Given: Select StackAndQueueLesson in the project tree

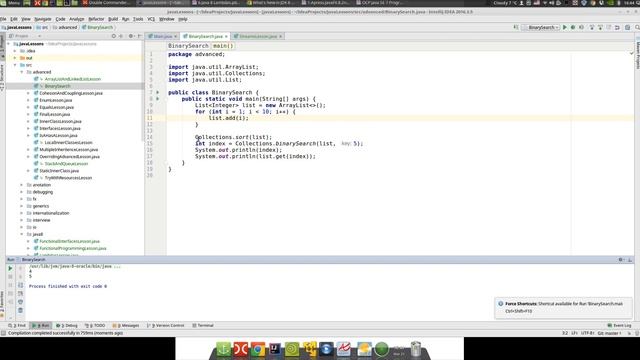Looking at the screenshot, I should [66, 164].
